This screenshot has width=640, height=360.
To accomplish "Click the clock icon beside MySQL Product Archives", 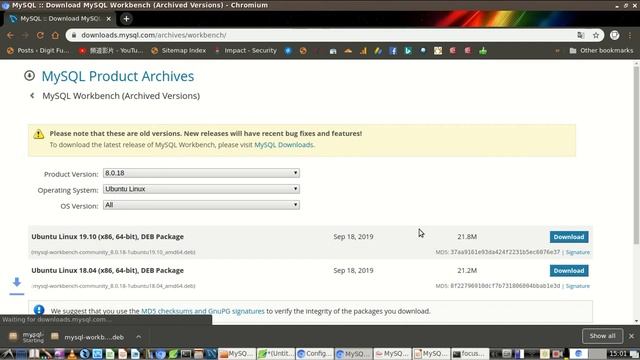I will pyautogui.click(x=29, y=76).
